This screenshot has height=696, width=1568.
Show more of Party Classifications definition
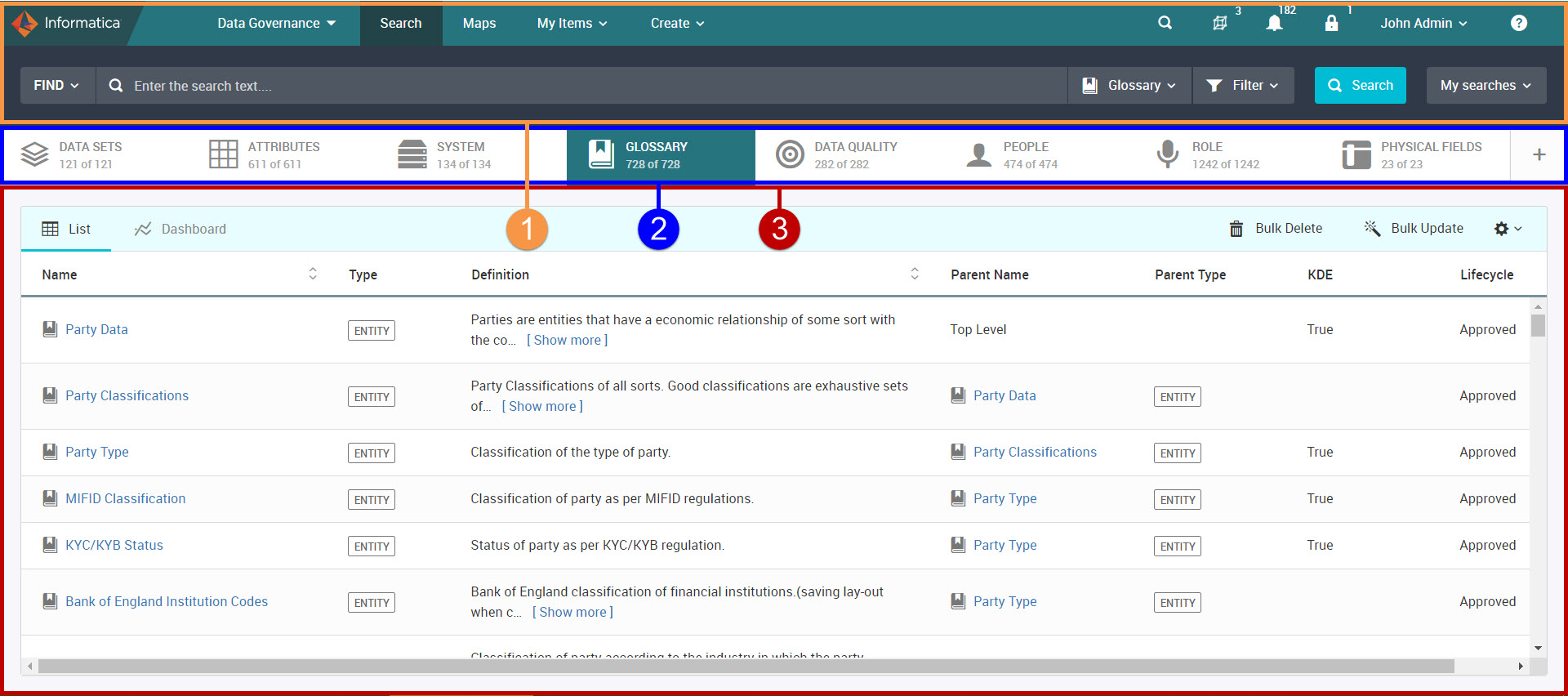pos(542,406)
